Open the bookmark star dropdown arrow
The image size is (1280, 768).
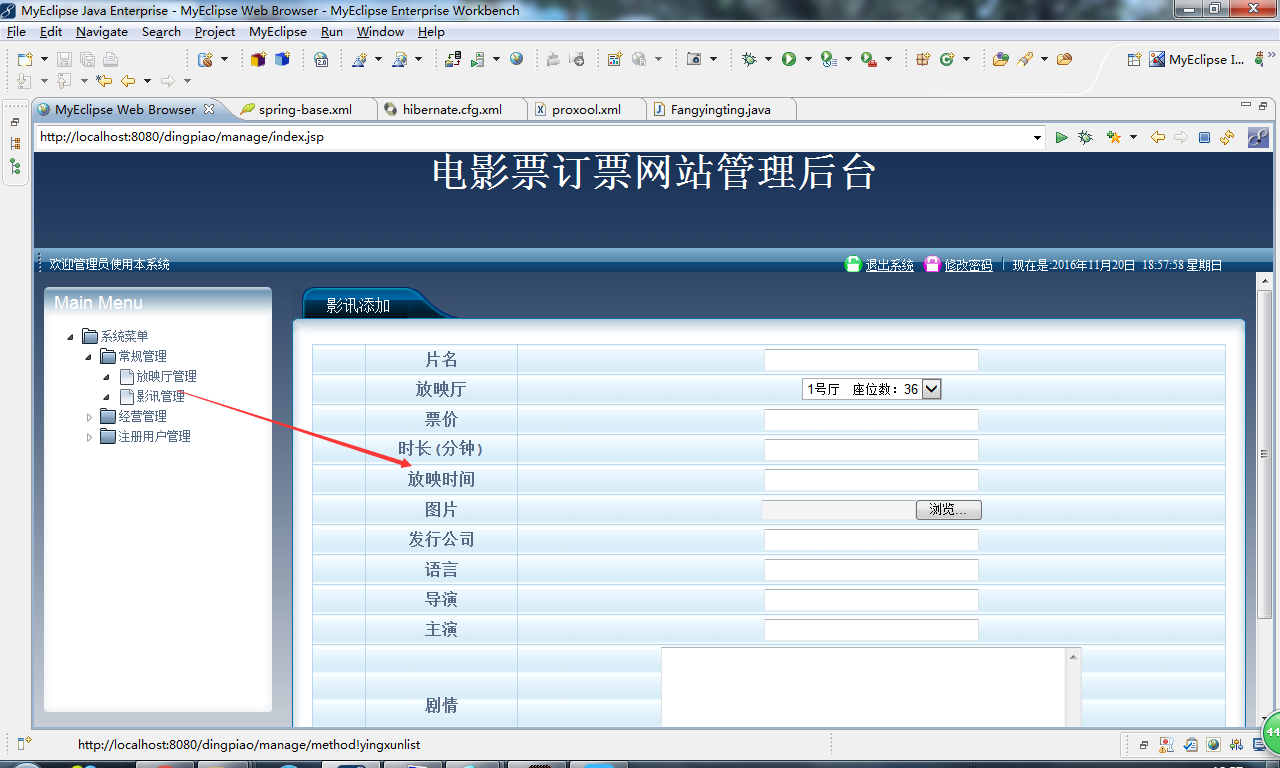[1133, 138]
